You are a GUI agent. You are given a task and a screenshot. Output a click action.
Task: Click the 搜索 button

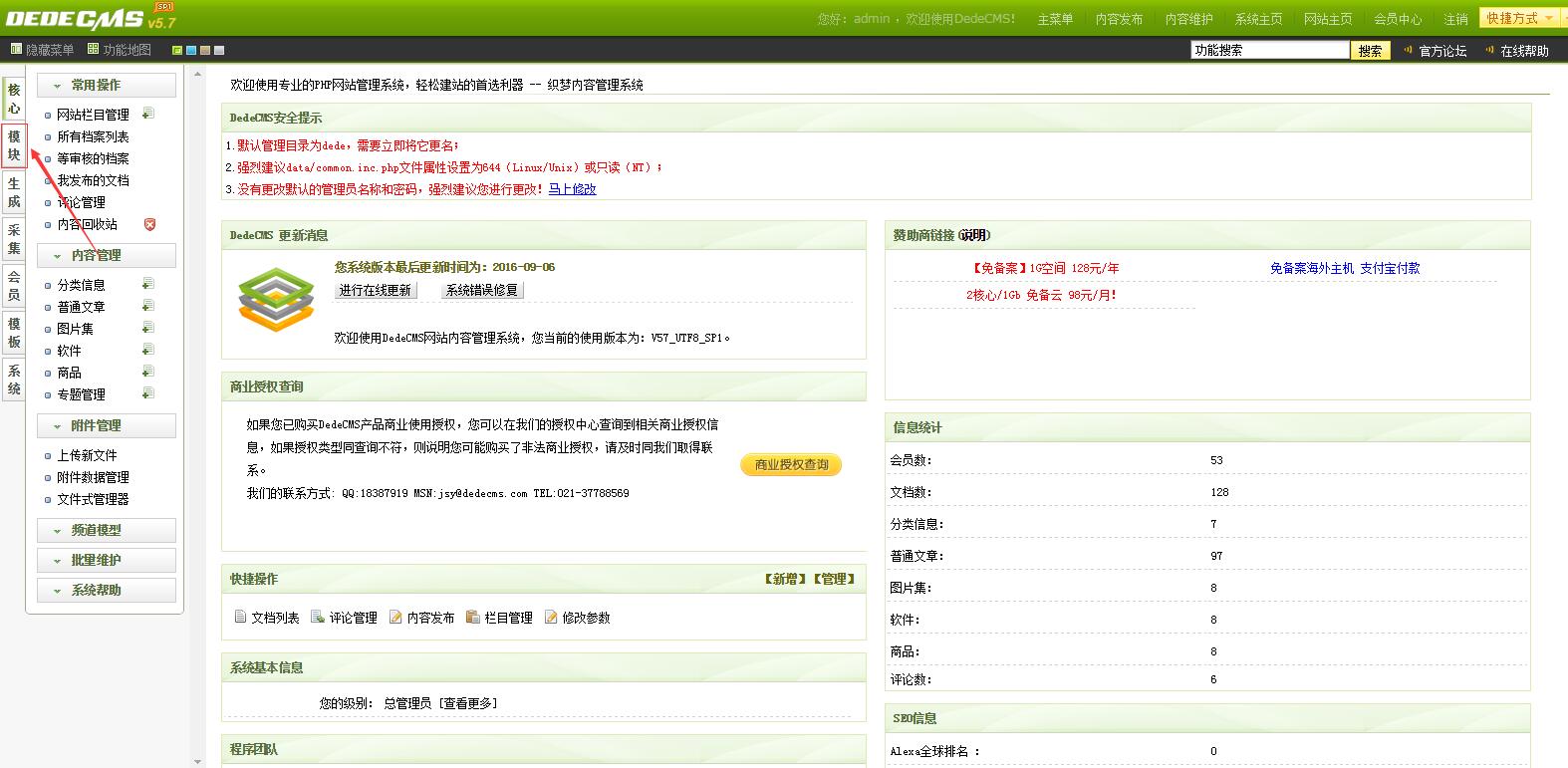tap(1371, 50)
